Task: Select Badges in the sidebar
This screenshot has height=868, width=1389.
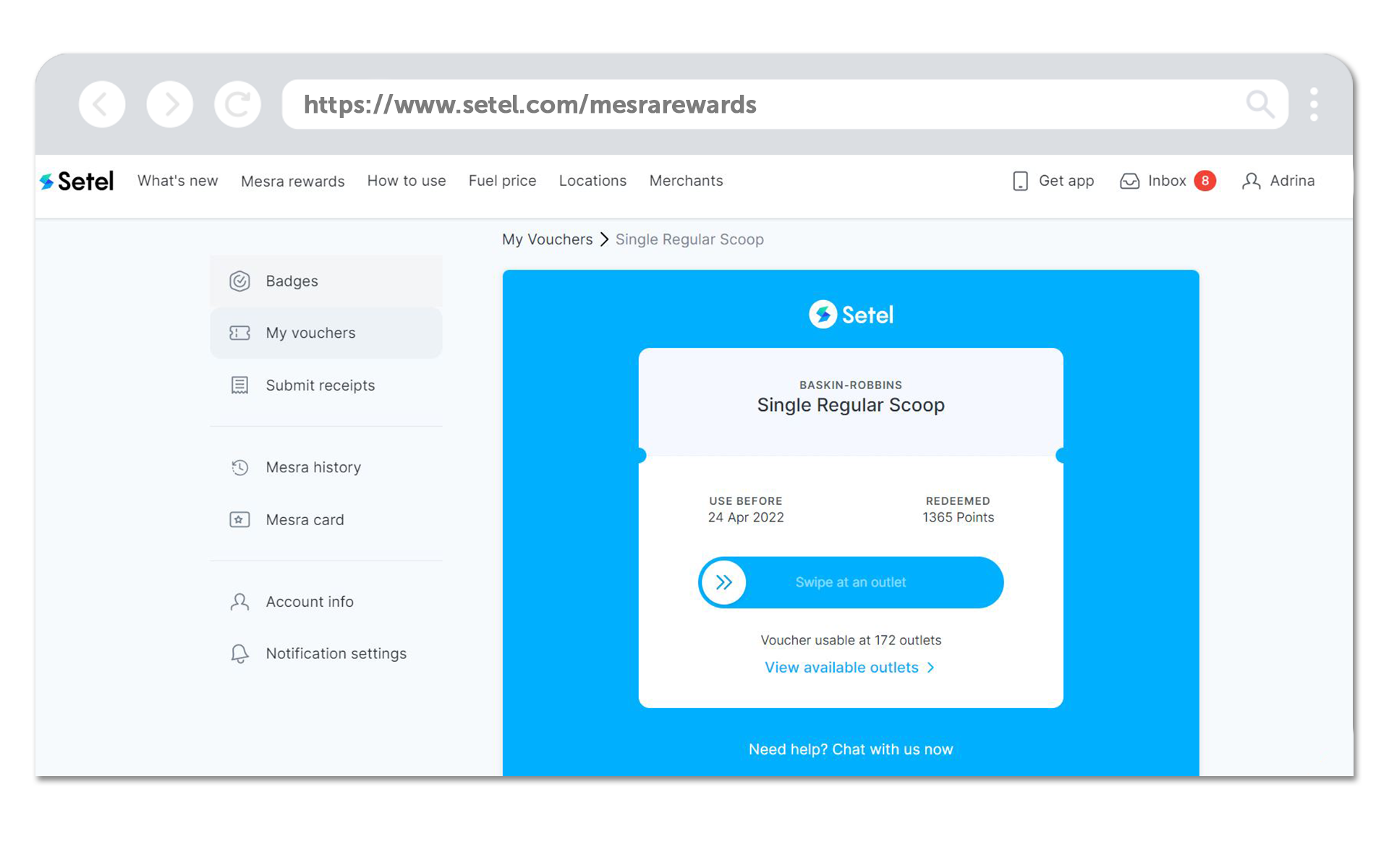Action: (x=292, y=281)
